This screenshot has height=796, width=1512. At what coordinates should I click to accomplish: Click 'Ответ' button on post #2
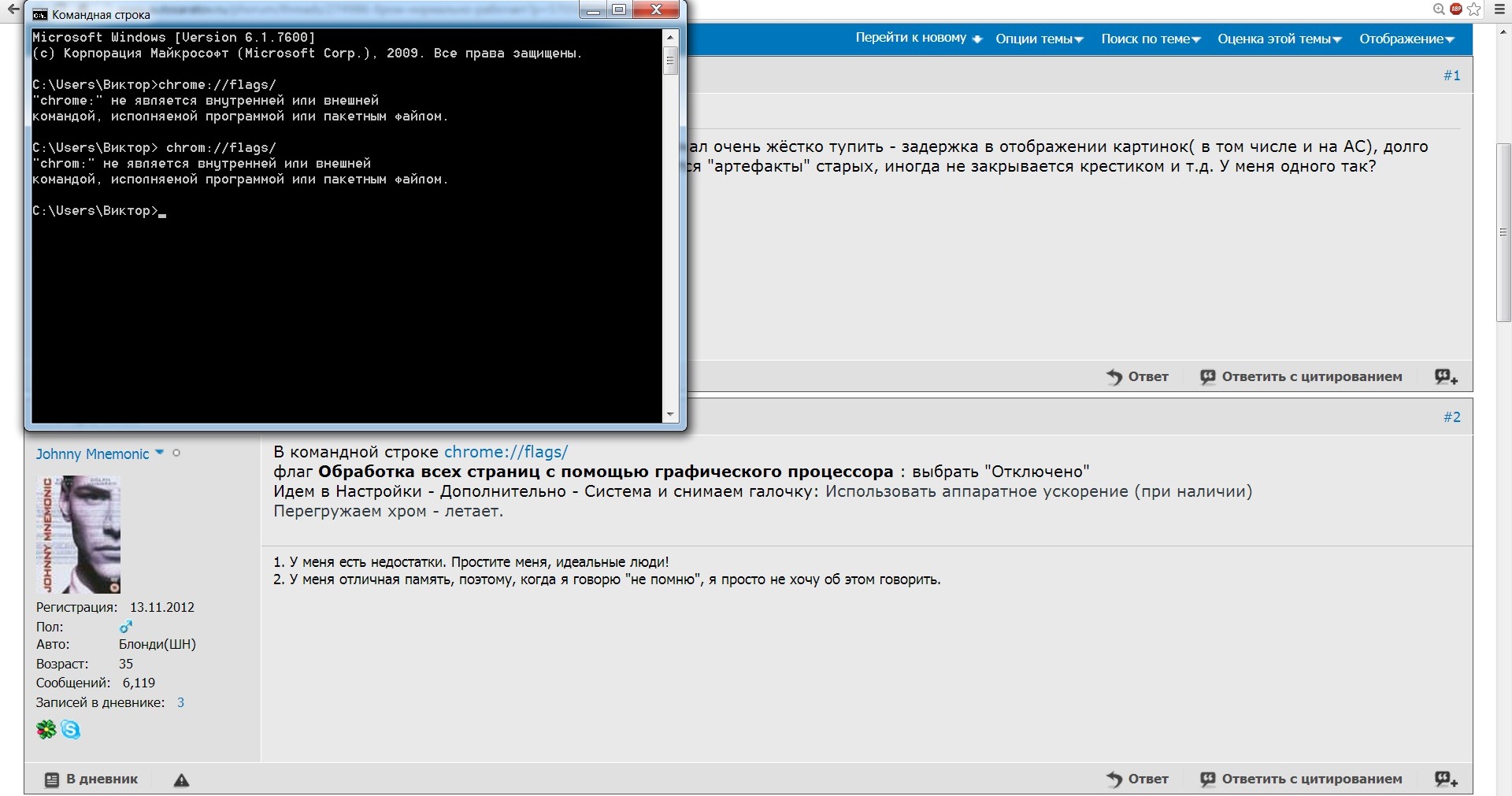click(x=1137, y=779)
